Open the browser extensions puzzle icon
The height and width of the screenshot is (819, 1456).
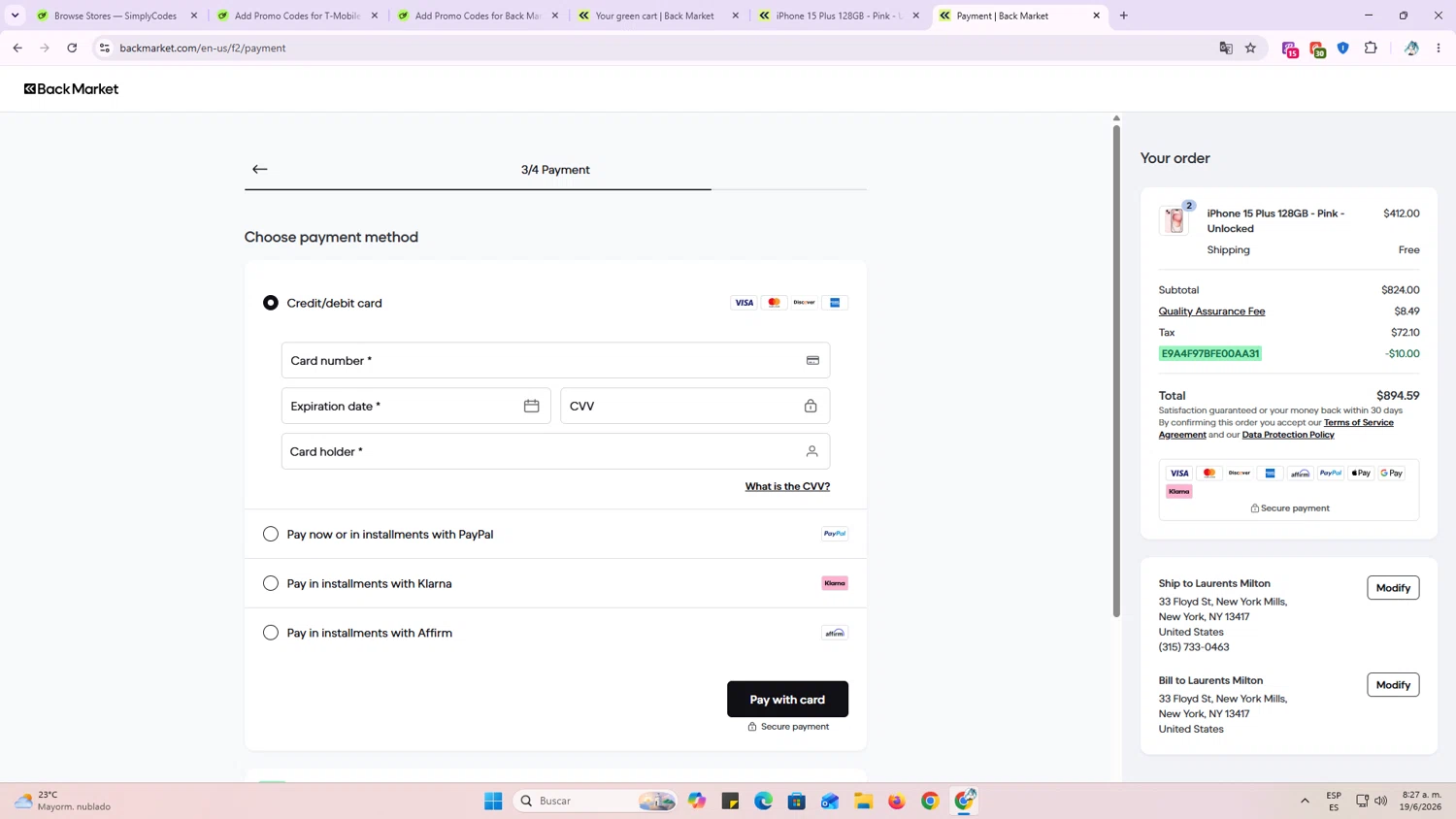coord(1371,48)
